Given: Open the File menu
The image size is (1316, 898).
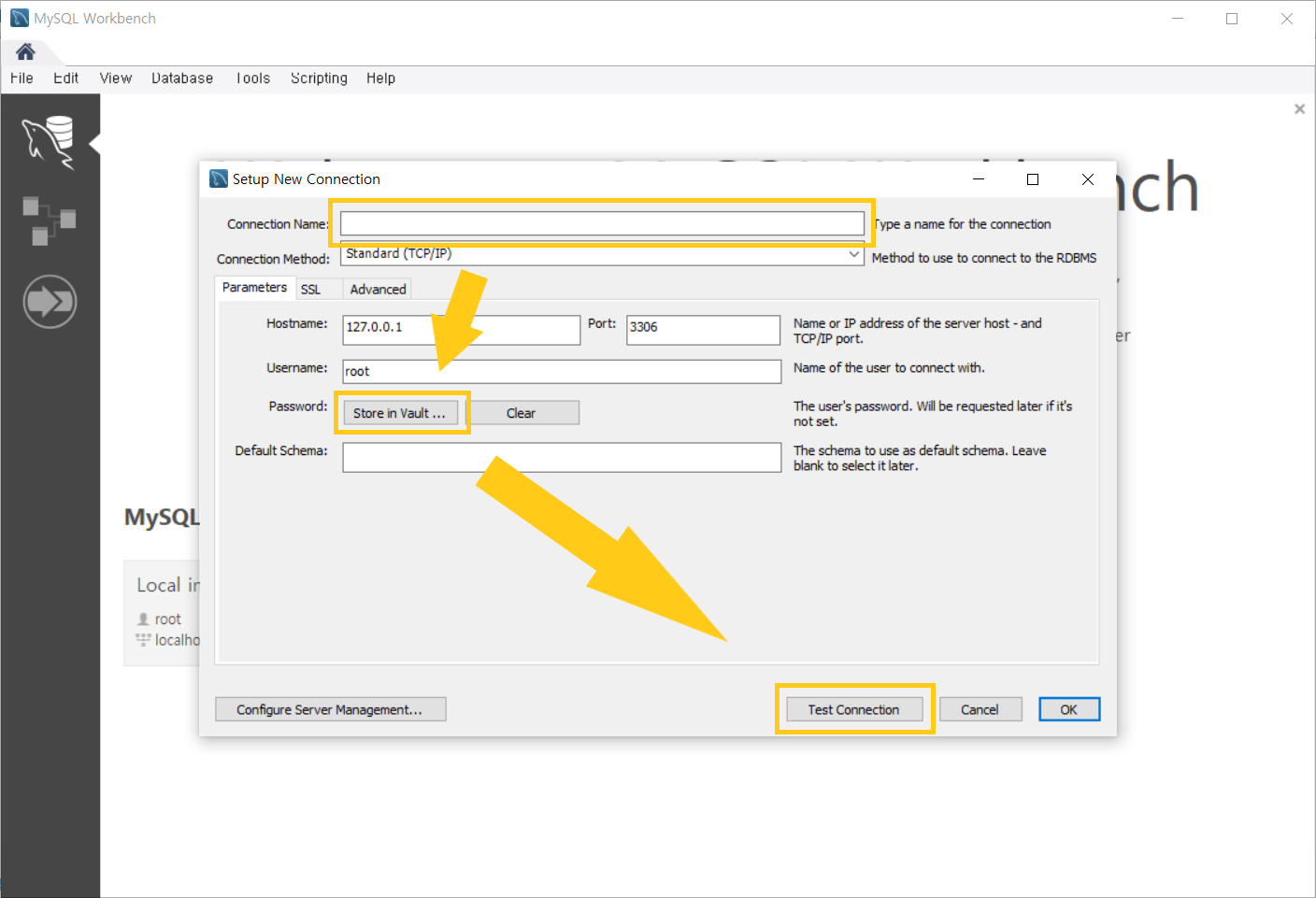Looking at the screenshot, I should (x=21, y=78).
